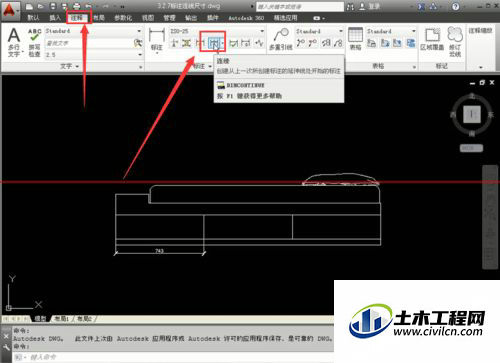Switch to the 插入 ribbon tab
The height and width of the screenshot is (363, 500).
coord(55,18)
